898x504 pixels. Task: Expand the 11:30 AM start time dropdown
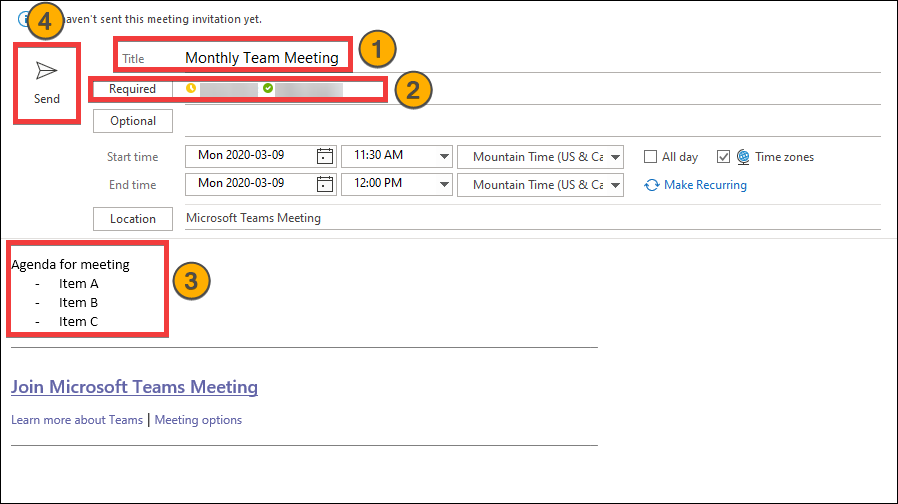[444, 156]
